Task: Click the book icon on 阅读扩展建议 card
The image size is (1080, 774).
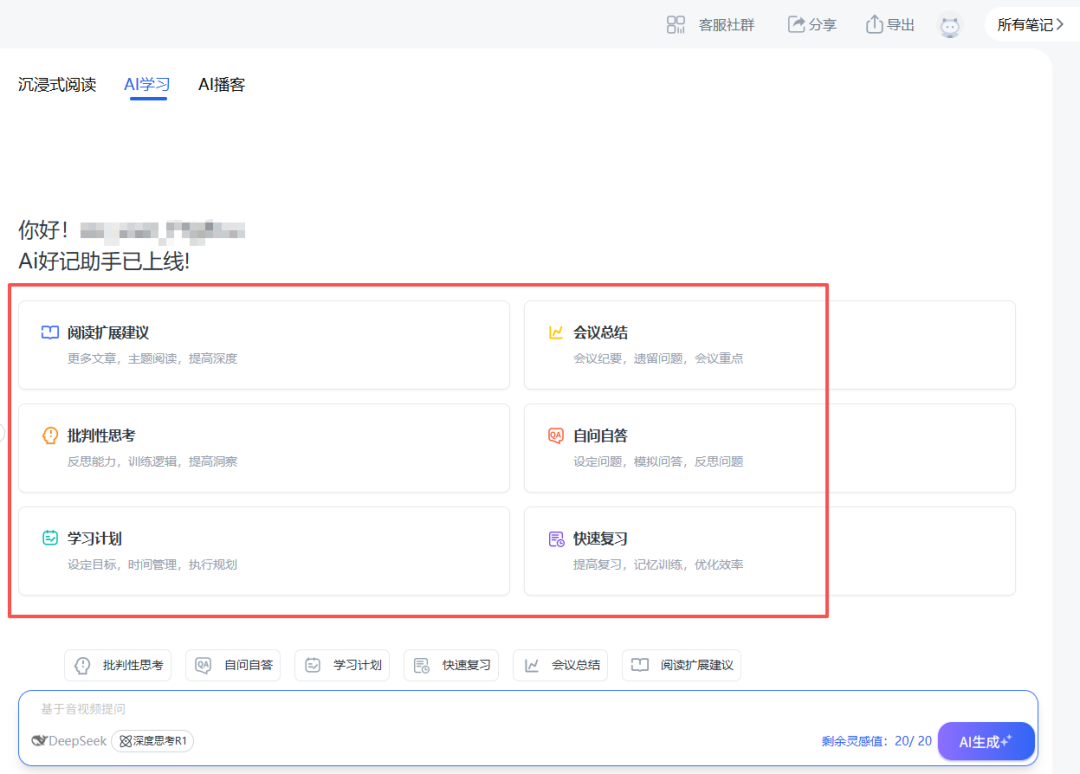Action: coord(50,333)
